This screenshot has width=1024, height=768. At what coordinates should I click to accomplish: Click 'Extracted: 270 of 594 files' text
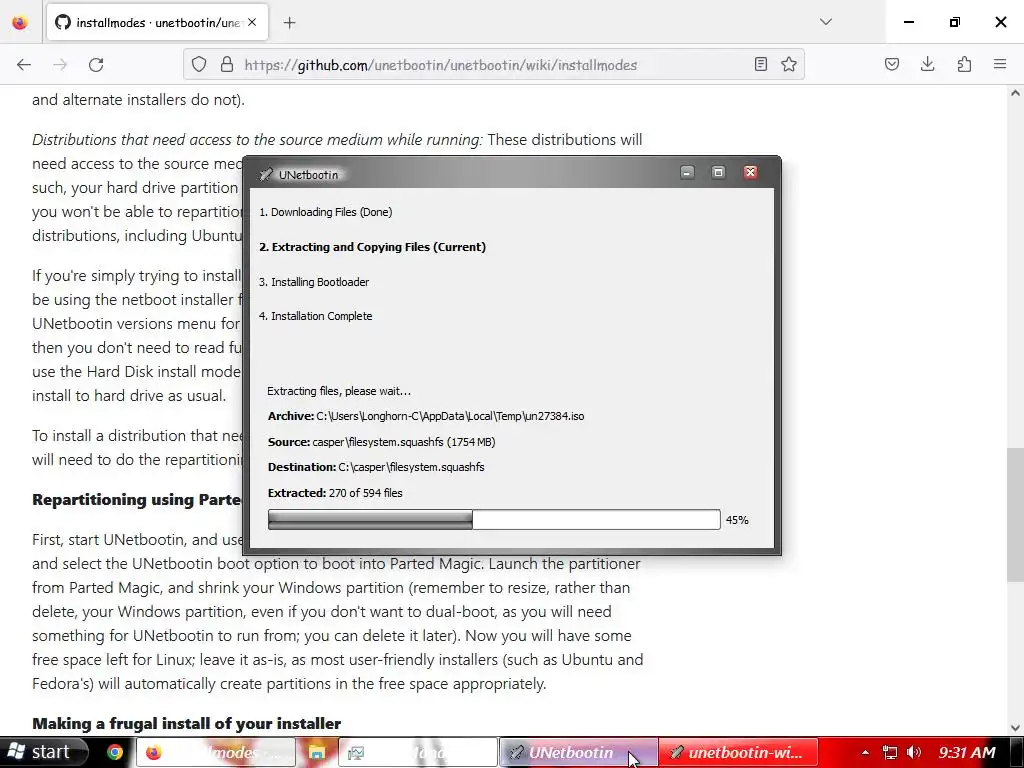coord(335,493)
